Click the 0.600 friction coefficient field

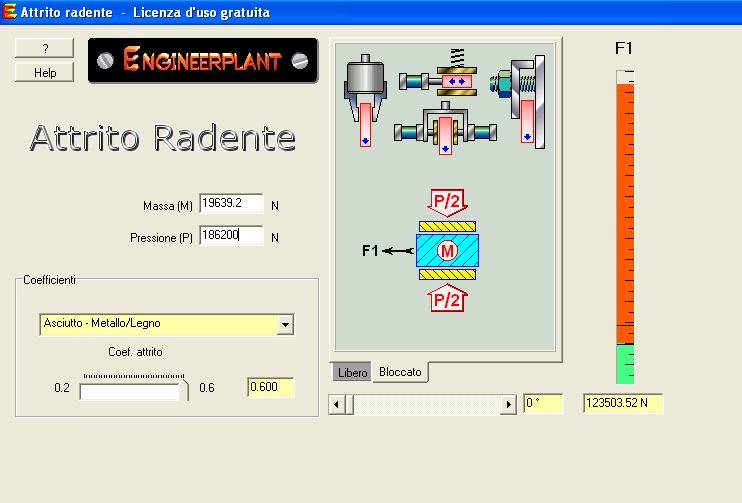point(270,388)
